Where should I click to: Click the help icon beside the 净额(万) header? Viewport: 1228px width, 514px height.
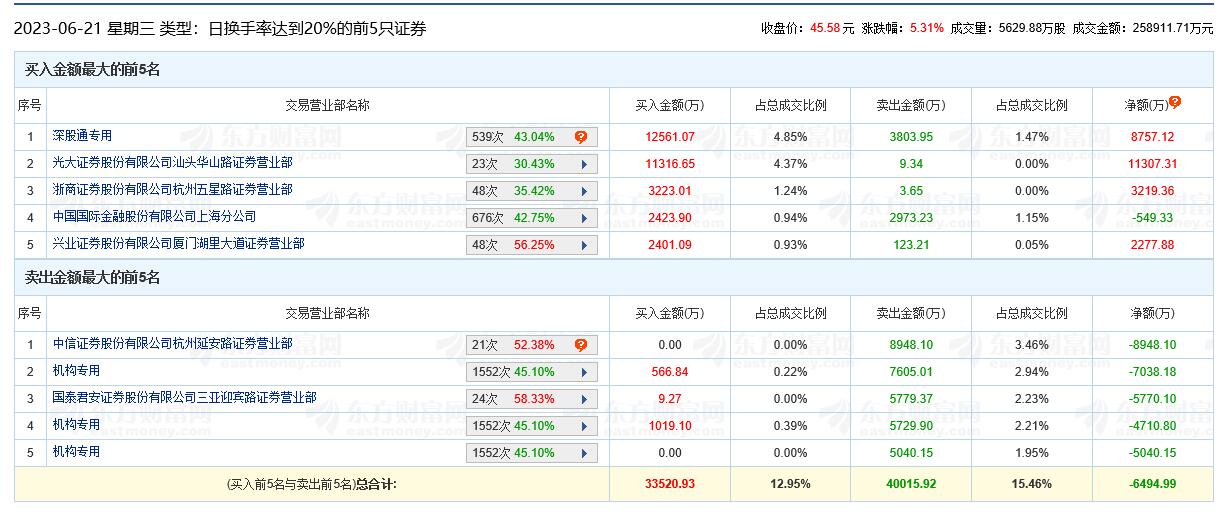[x=1175, y=102]
